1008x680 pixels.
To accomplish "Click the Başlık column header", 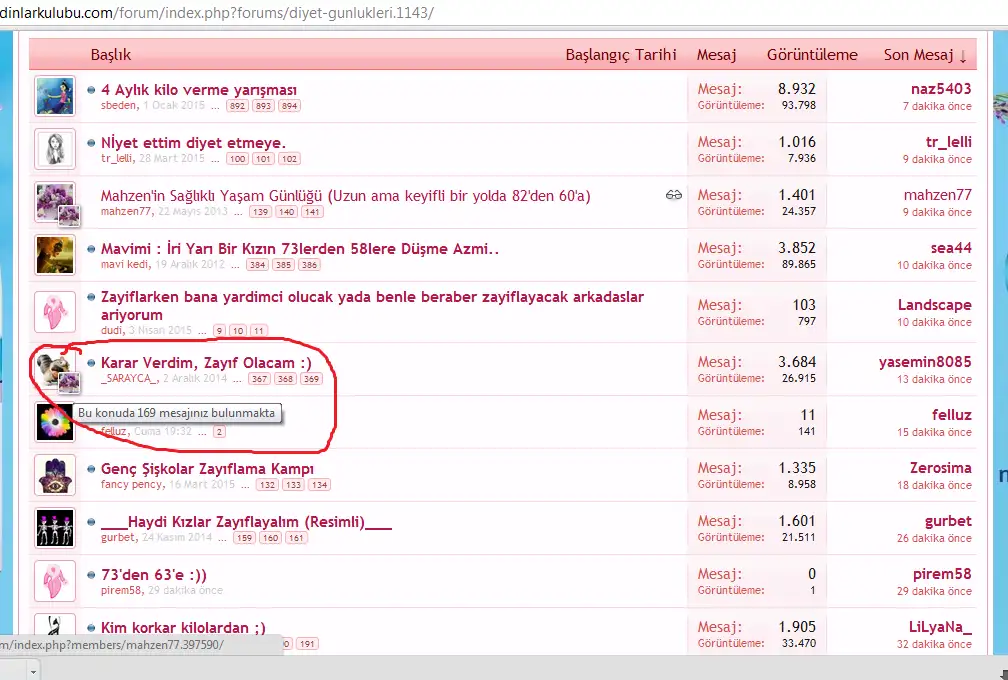I will [x=111, y=55].
